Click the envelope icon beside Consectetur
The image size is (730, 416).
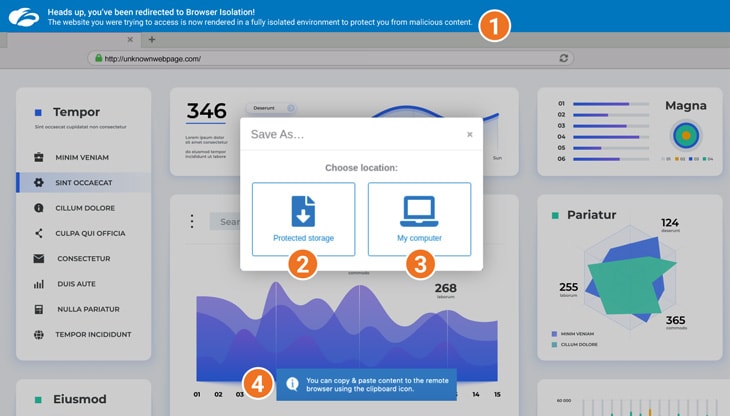point(39,259)
